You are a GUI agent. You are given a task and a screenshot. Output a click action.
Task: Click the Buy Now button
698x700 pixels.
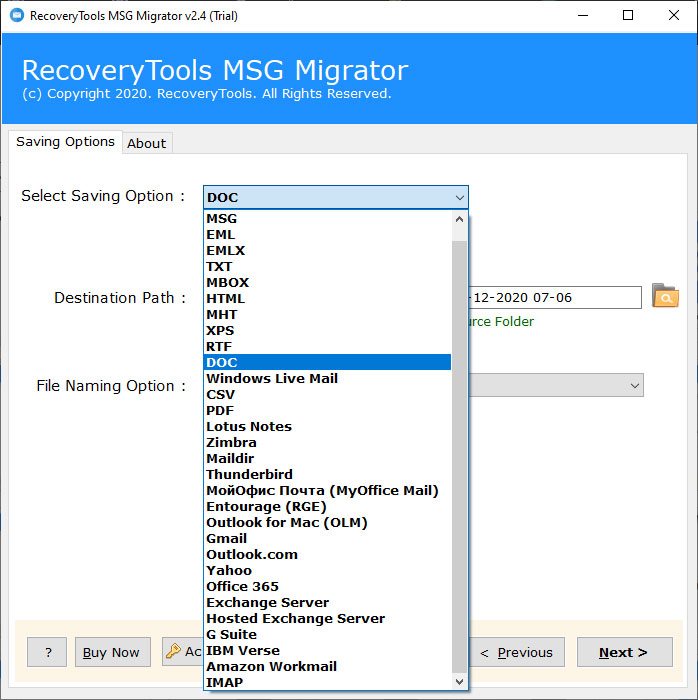112,652
